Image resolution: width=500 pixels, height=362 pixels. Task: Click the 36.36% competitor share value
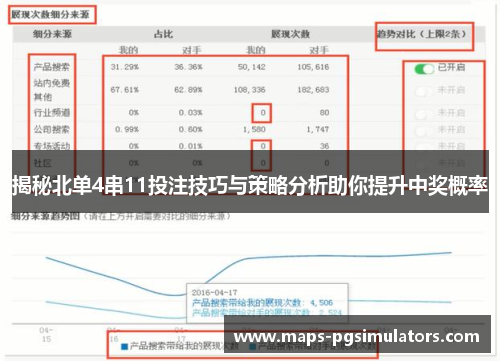188,67
